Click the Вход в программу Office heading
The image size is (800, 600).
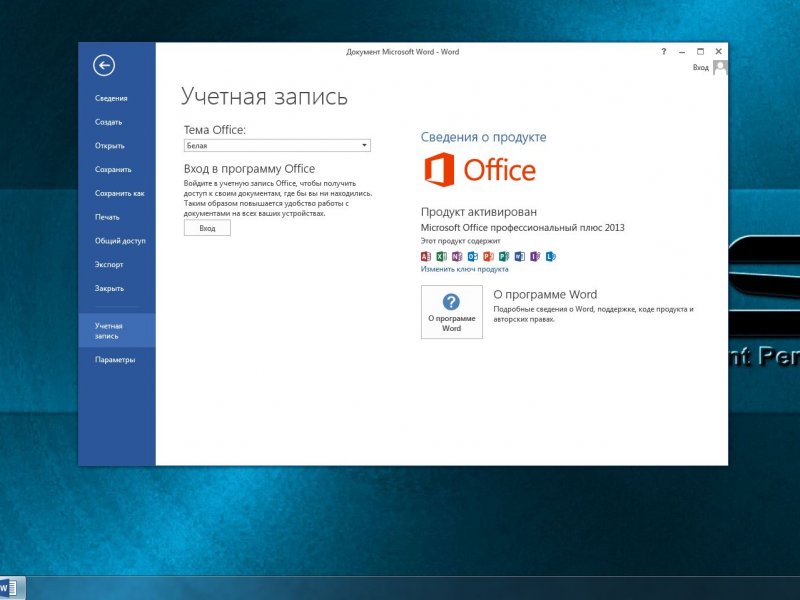249,169
